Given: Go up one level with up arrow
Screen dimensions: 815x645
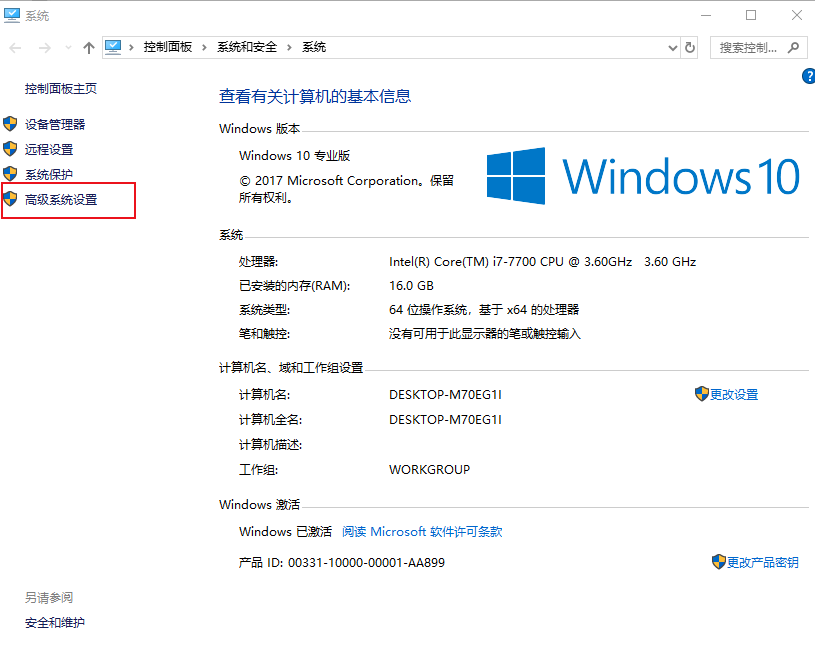Looking at the screenshot, I should click(x=89, y=48).
